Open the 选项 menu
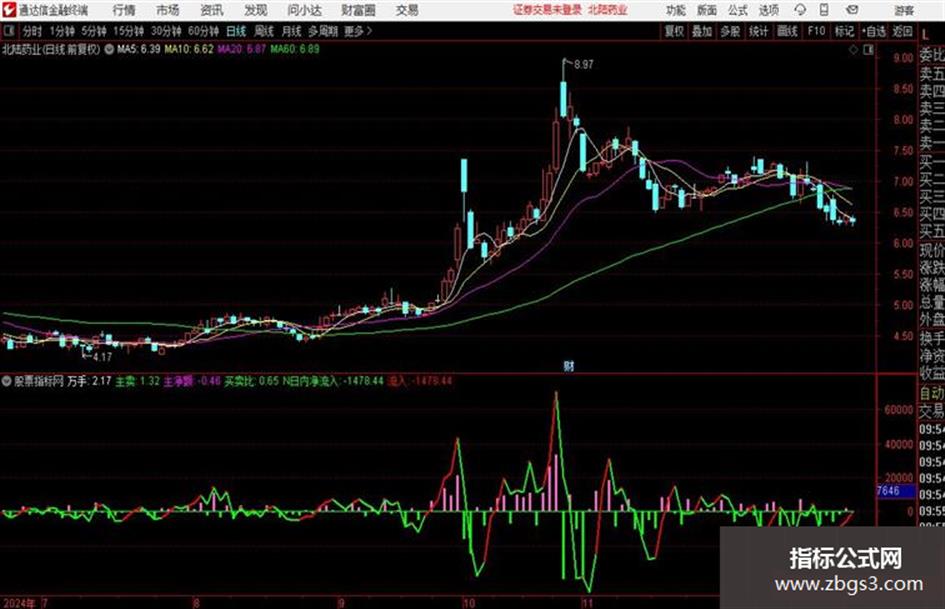The height and width of the screenshot is (609, 945). tap(769, 10)
